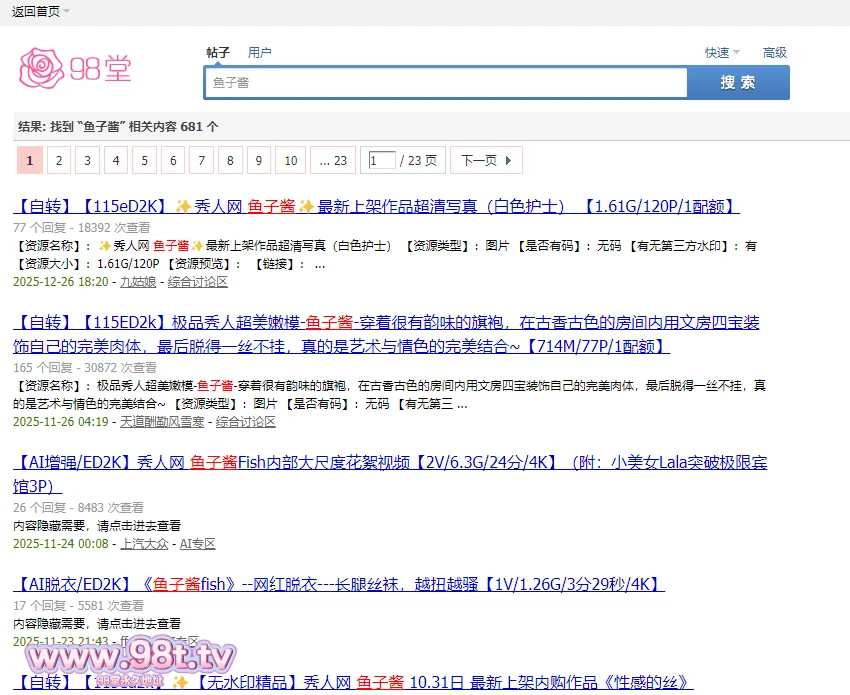
Task: Switch to the 帖子 search tab
Action: click(x=218, y=52)
